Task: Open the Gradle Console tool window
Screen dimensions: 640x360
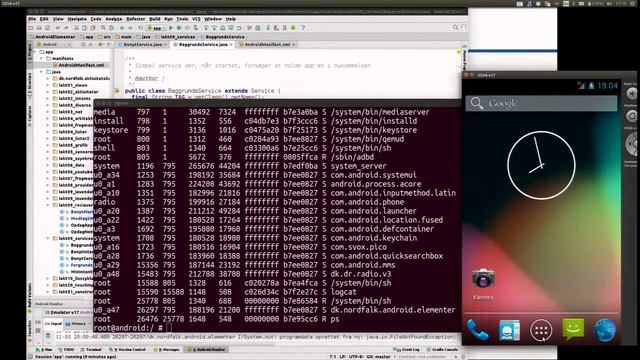Action: pos(442,350)
